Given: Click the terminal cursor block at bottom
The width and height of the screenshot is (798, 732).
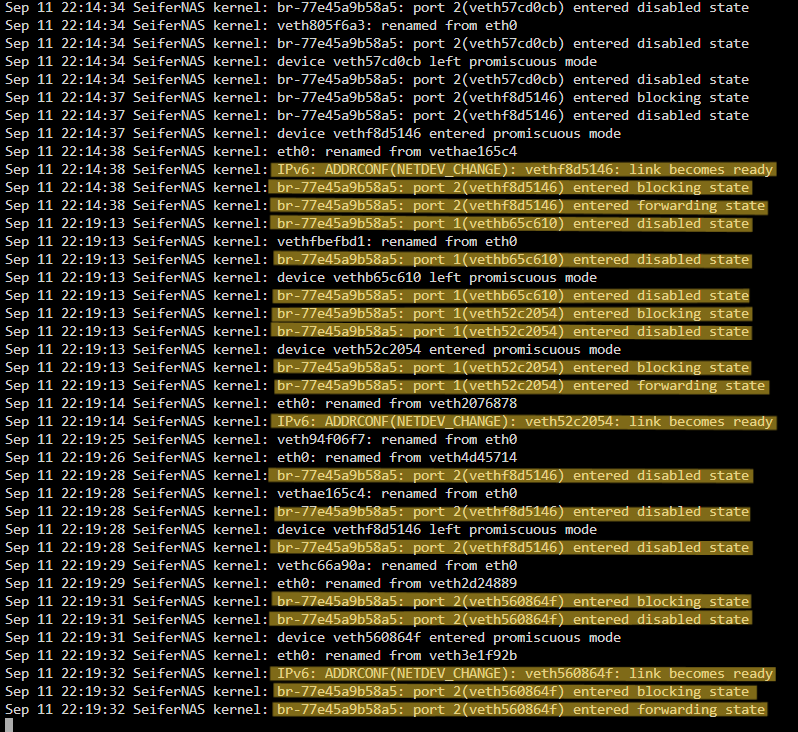Looking at the screenshot, I should pos(9,725).
